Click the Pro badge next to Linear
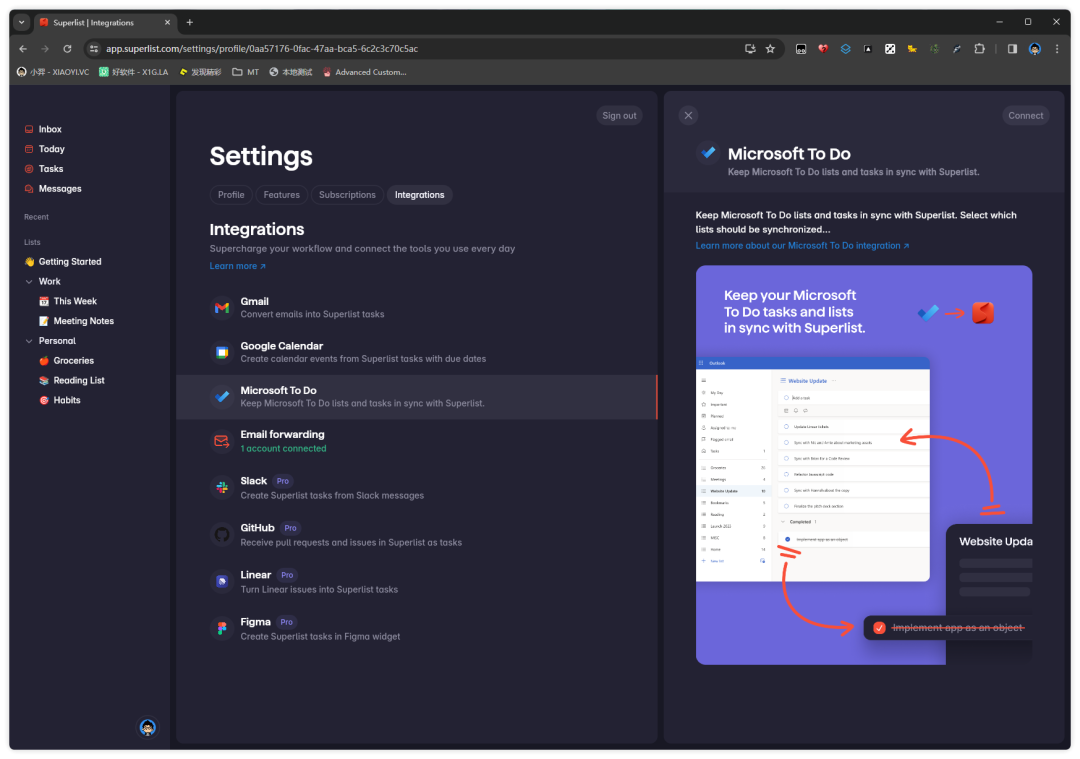This screenshot has width=1080, height=759. tap(287, 575)
